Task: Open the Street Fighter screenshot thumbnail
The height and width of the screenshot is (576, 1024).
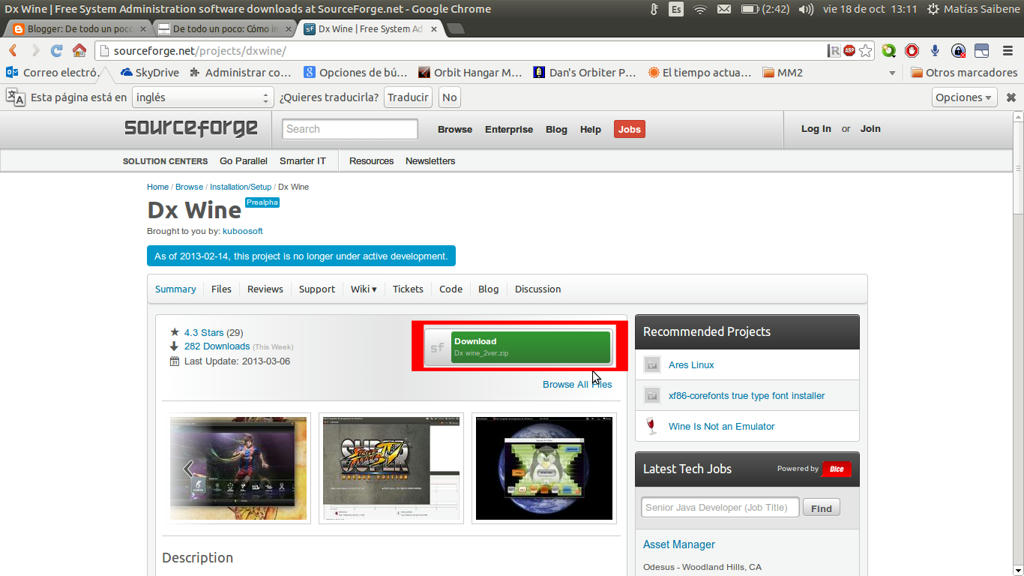Action: pyautogui.click(x=391, y=468)
